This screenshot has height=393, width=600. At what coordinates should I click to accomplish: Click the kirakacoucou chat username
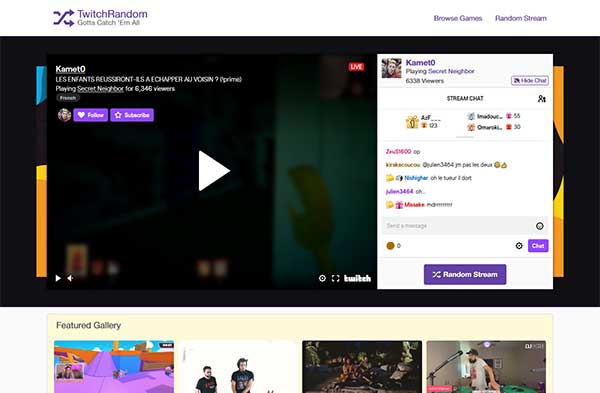tap(403, 165)
